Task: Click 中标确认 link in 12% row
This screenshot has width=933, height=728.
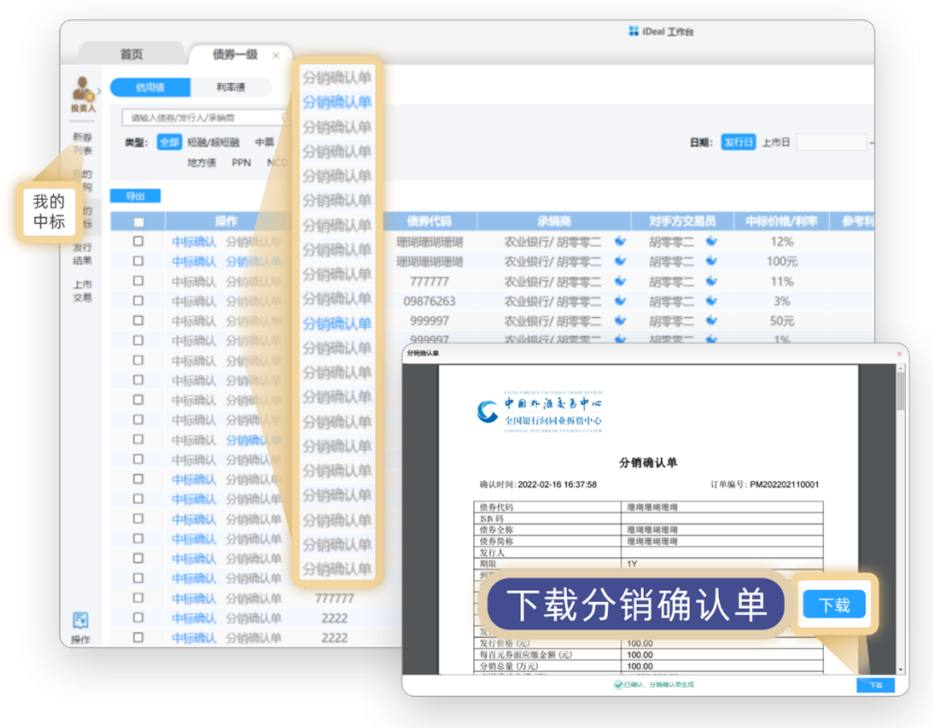Action: click(x=194, y=242)
